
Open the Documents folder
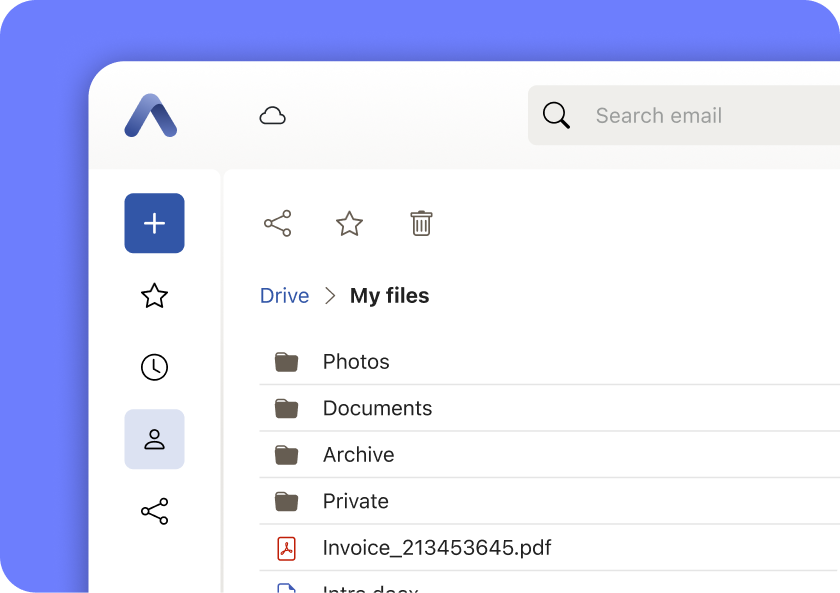(x=377, y=408)
